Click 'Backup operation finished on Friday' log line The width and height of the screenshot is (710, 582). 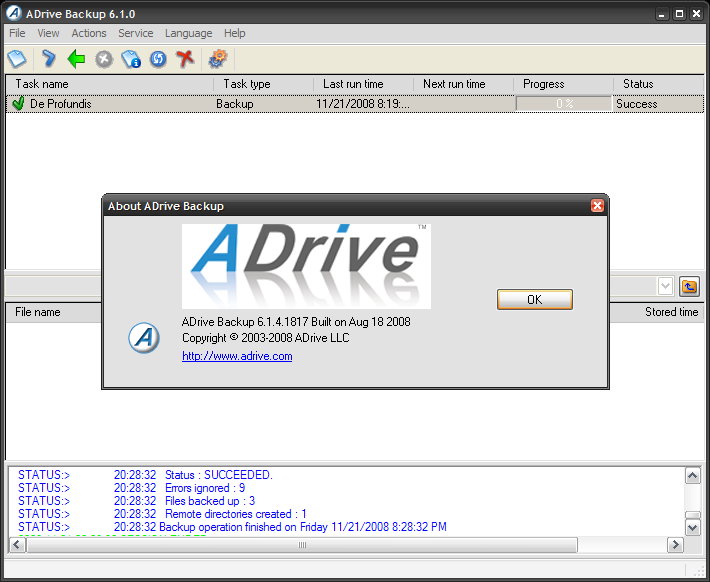pos(303,527)
